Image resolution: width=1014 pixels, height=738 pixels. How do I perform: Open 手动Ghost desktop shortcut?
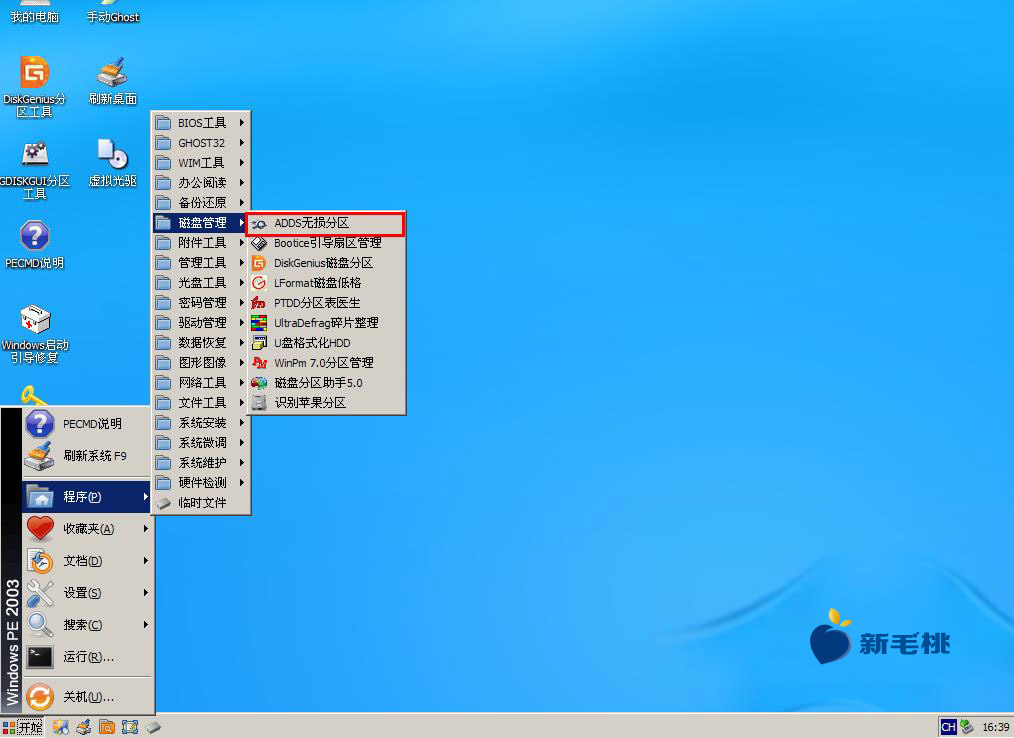(x=113, y=13)
